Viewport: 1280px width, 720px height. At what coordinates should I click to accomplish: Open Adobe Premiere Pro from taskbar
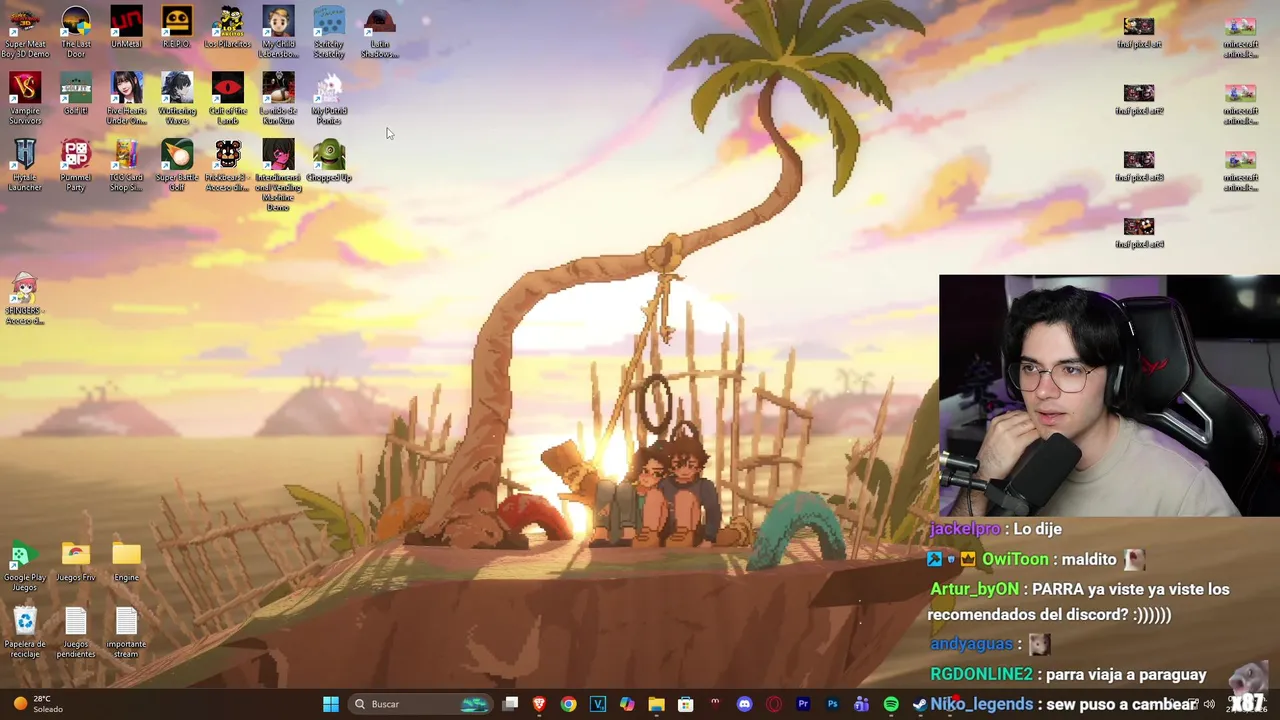click(803, 704)
